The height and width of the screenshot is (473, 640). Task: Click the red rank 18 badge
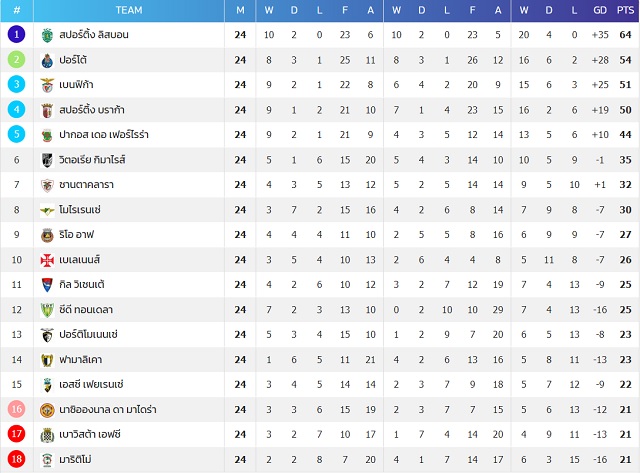[16, 459]
